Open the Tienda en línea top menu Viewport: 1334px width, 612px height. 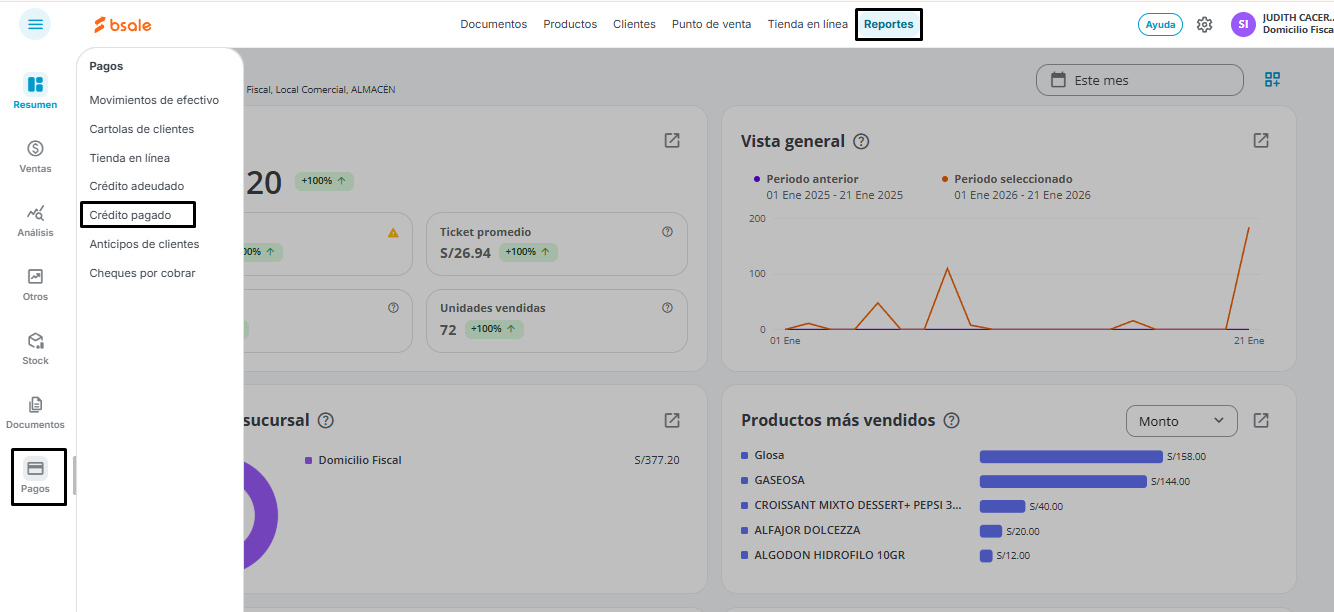[x=807, y=24]
